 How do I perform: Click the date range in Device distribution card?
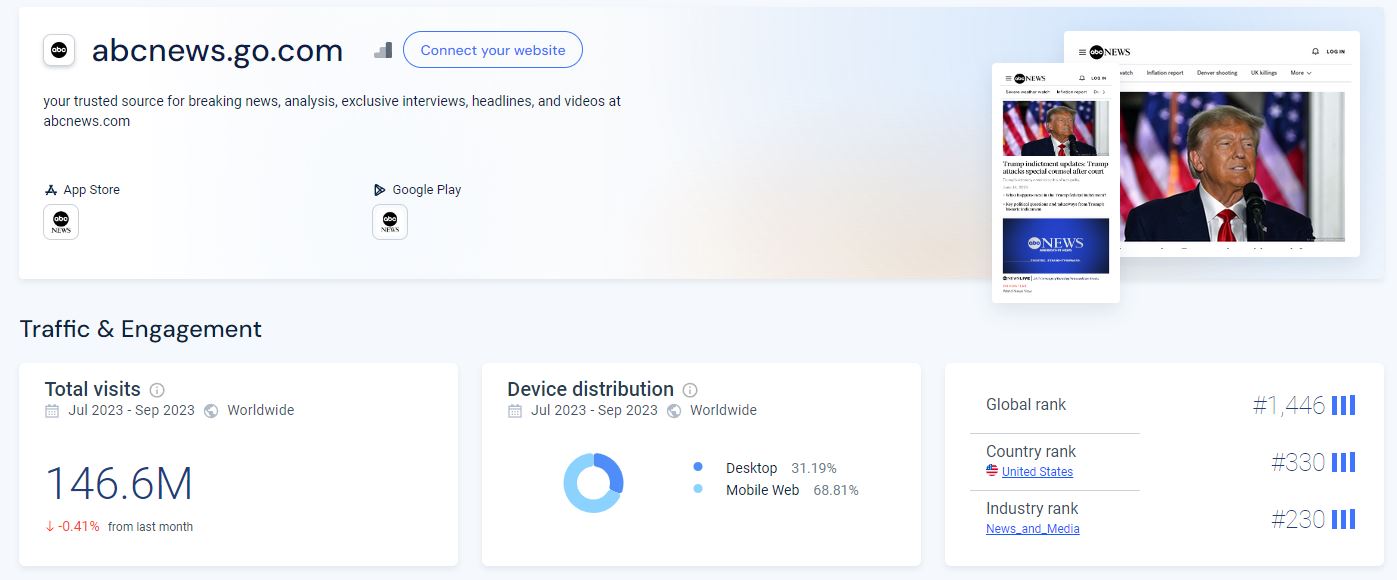tap(595, 410)
